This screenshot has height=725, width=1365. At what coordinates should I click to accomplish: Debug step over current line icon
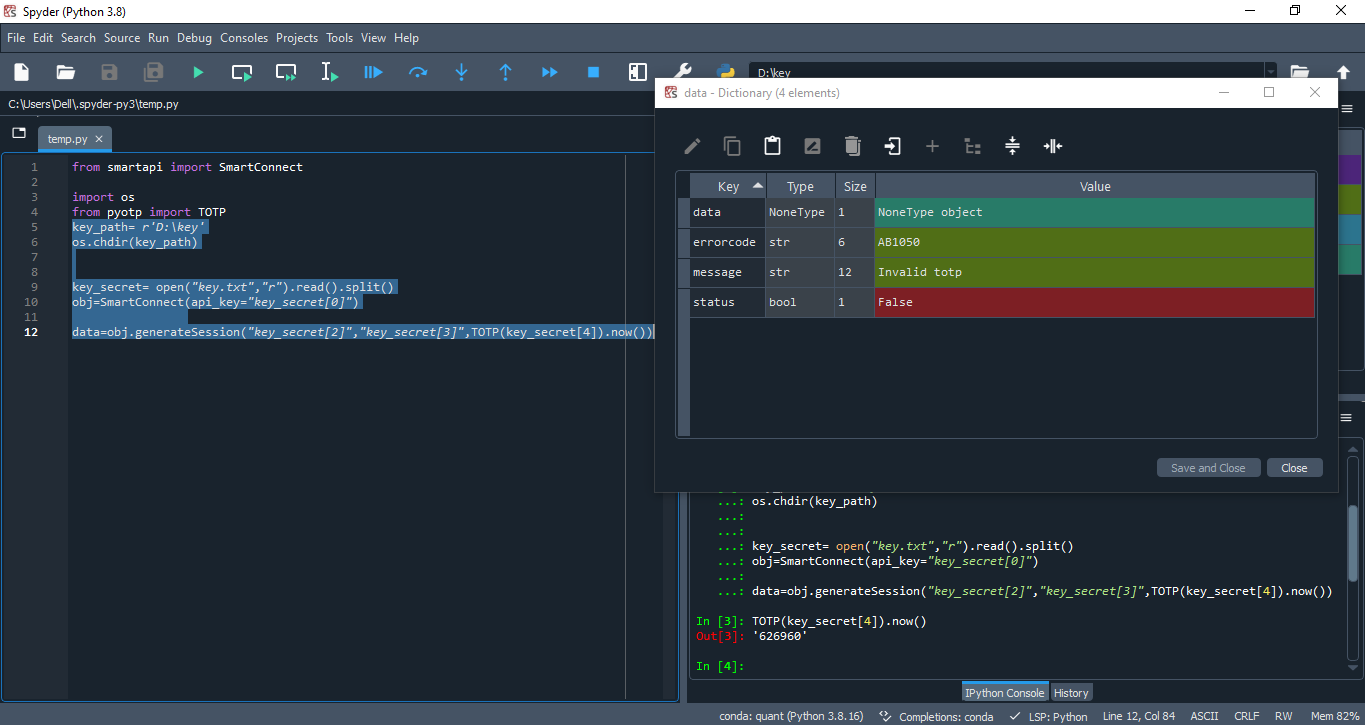coord(417,72)
